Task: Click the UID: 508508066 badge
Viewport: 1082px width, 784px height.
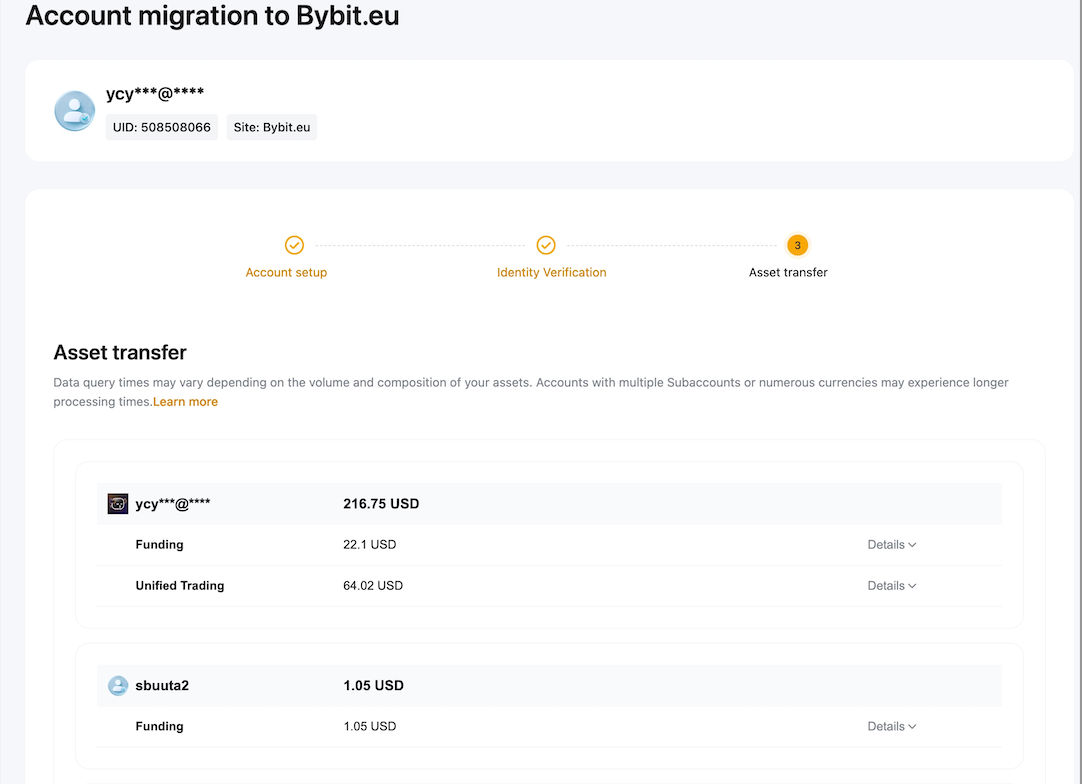Action: 162,127
